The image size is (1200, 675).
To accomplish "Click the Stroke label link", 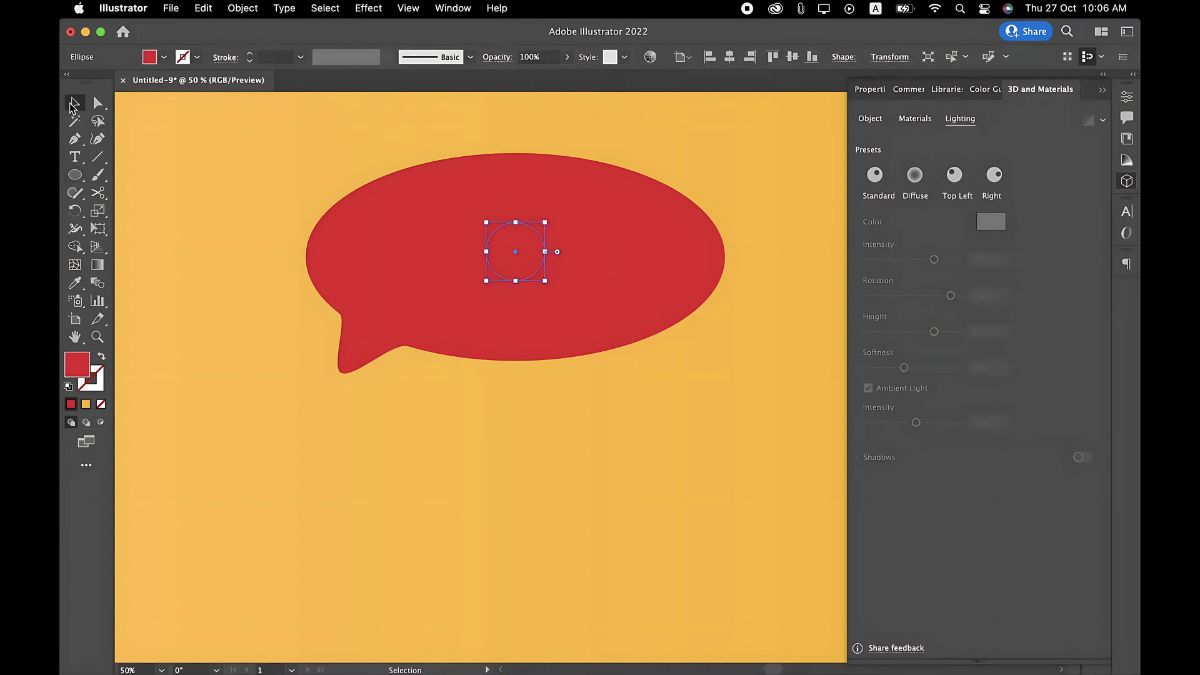I will tap(225, 57).
